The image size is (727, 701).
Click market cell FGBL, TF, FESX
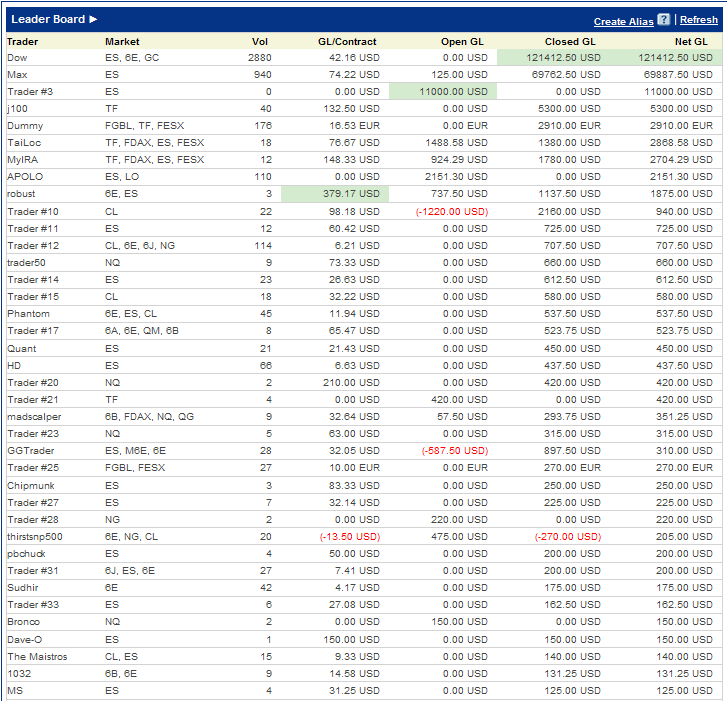(145, 126)
